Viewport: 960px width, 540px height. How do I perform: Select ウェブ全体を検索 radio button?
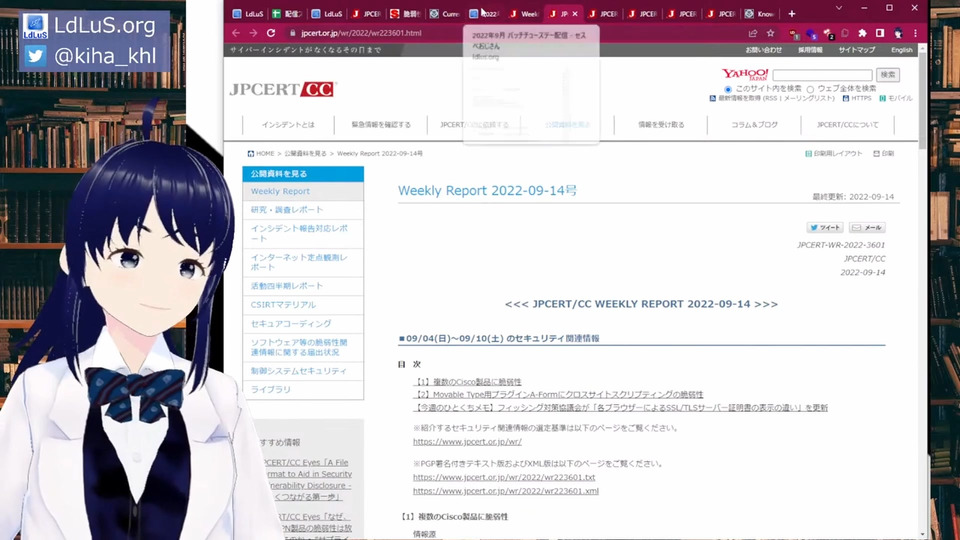810,89
